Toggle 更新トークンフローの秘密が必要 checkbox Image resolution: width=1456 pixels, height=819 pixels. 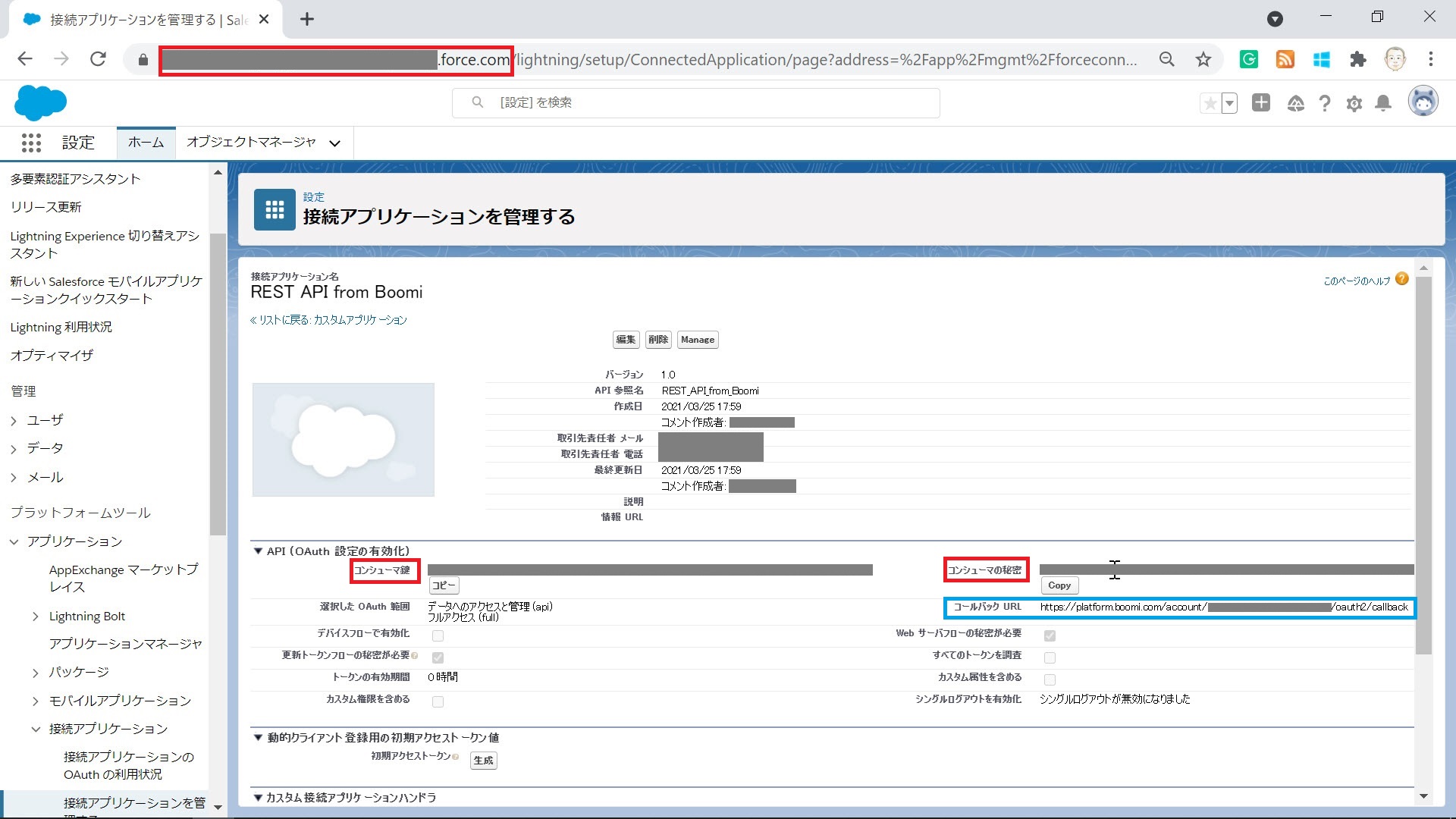(x=438, y=658)
